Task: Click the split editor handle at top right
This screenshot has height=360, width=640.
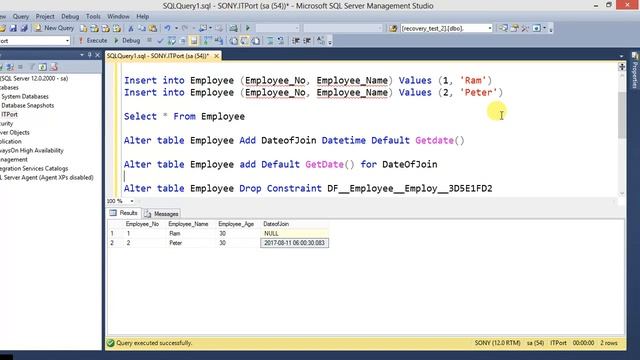Action: [621, 67]
